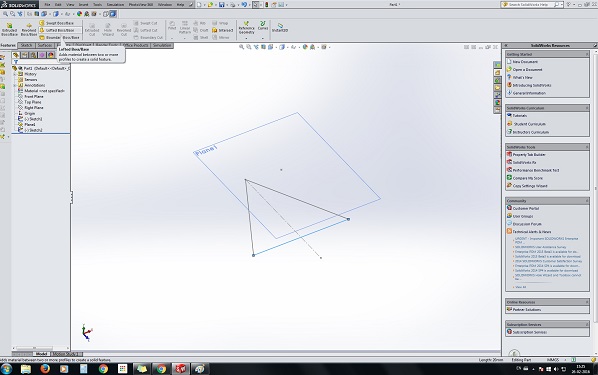Screen dimensions: 598x375
Task: Click the Revolved Boss/Base tool
Action: [x=28, y=29]
